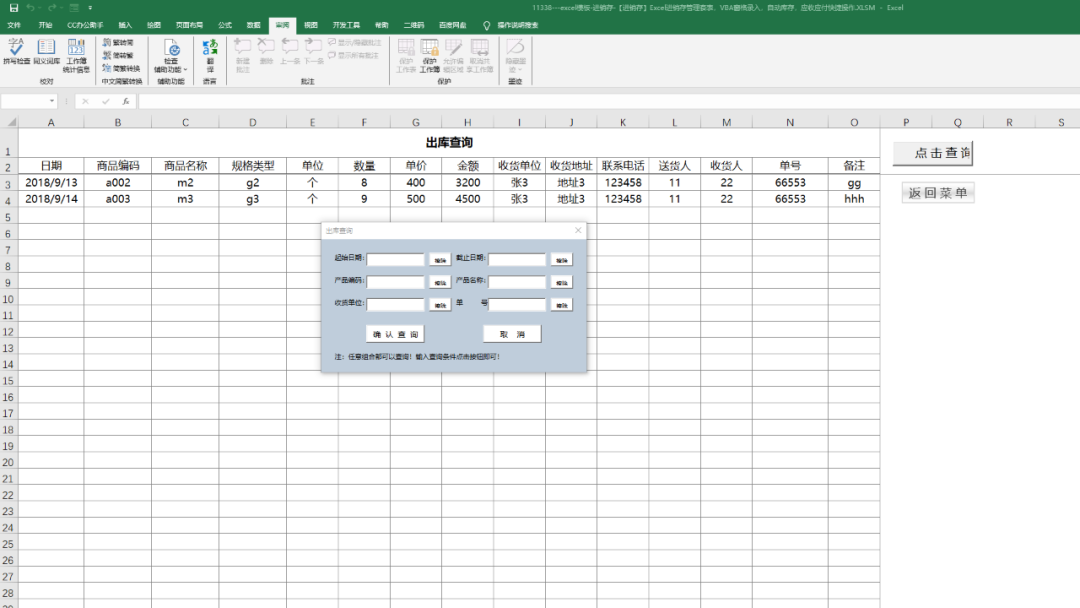Viewport: 1080px width, 608px height.
Task: Select column header N
Action: [790, 122]
